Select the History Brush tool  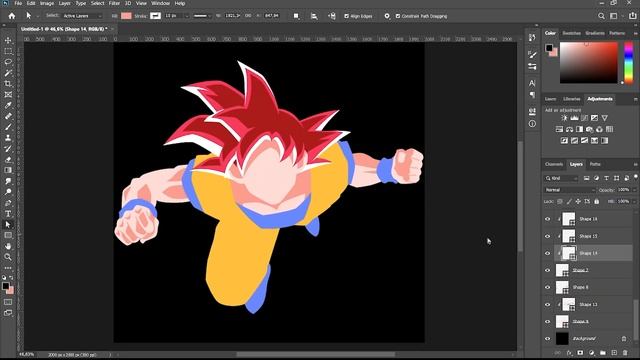point(8,149)
